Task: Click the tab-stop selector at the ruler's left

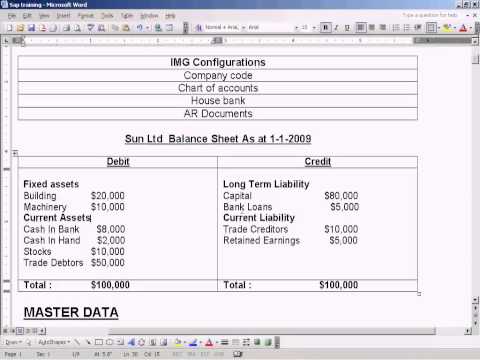Action: coord(6,41)
